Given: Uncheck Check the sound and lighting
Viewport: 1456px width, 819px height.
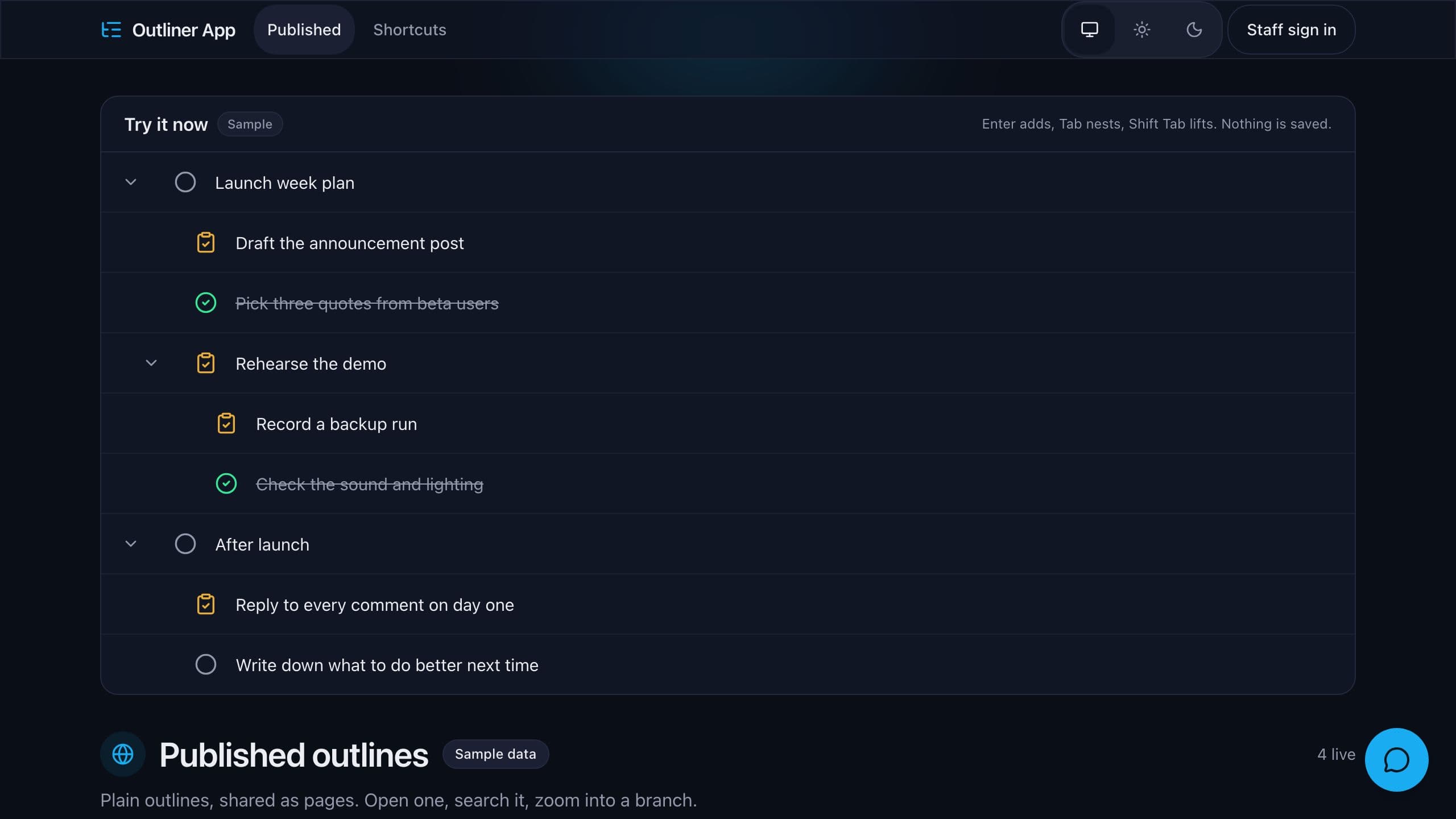Looking at the screenshot, I should click(226, 484).
